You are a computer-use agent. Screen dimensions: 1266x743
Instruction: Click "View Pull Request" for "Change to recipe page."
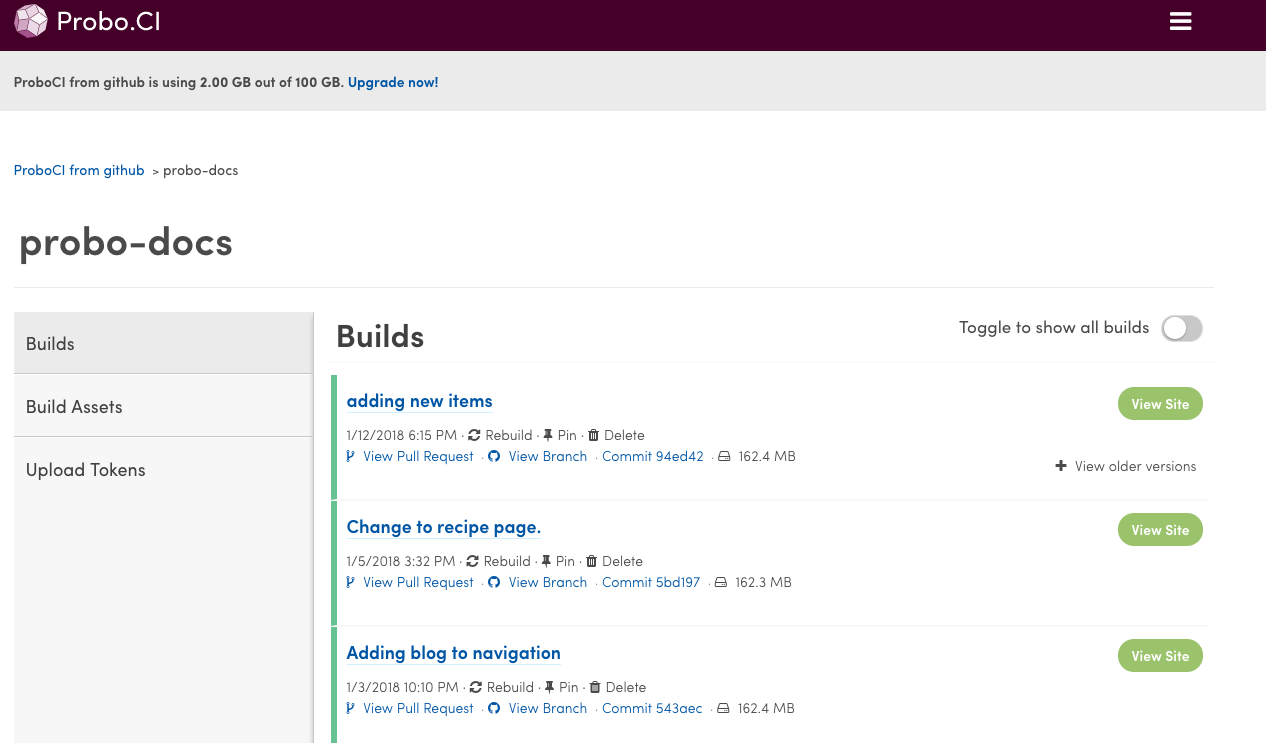pos(418,582)
